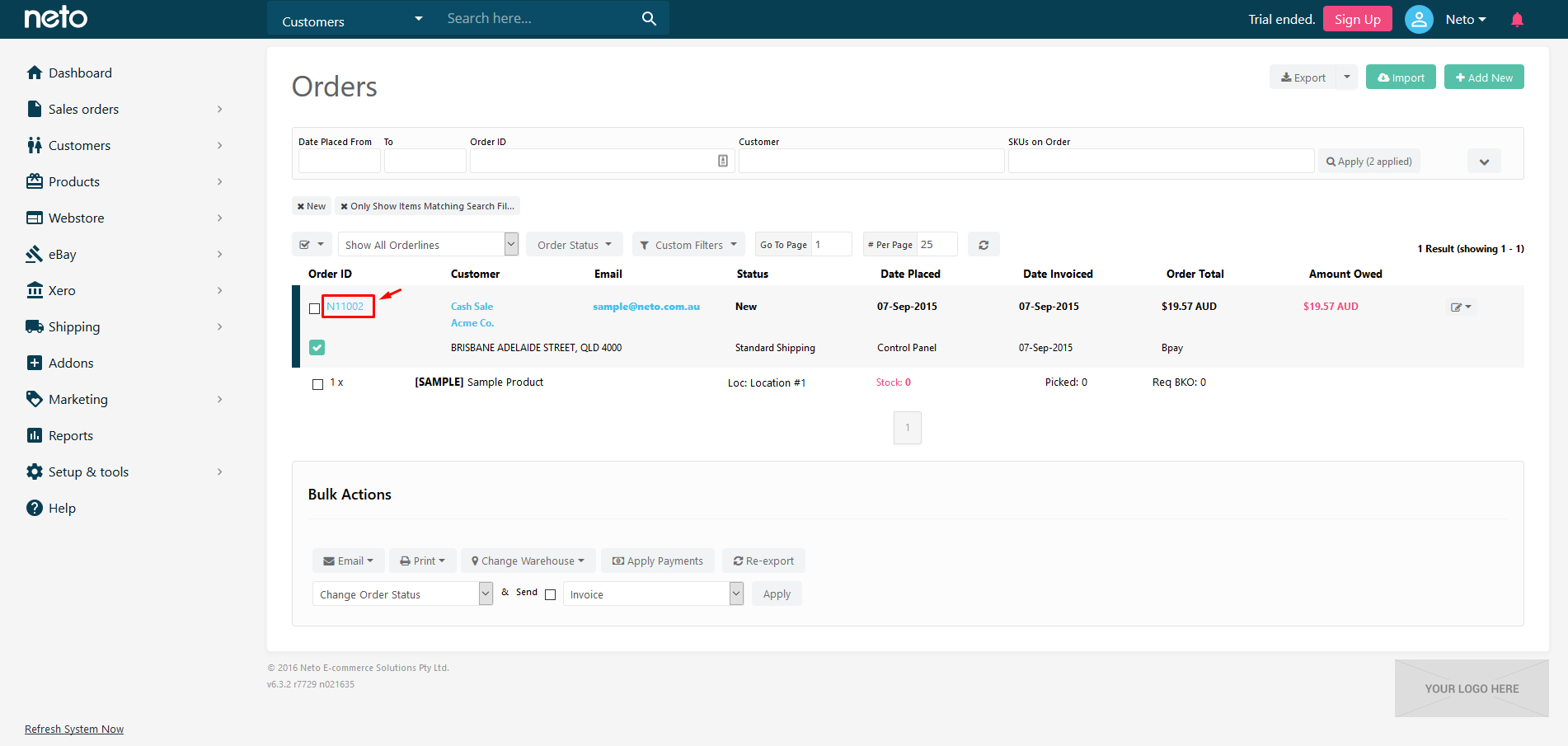Image resolution: width=1568 pixels, height=746 pixels.
Task: Click the Webstore window icon
Action: point(35,218)
